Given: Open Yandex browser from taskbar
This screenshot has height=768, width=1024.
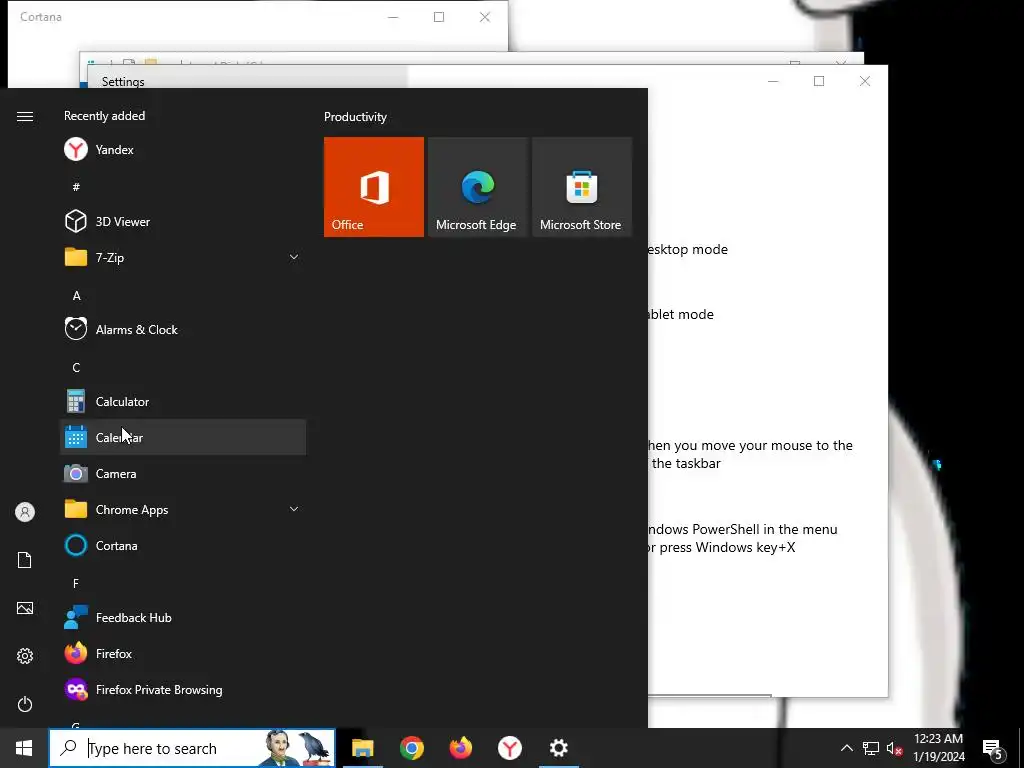Looking at the screenshot, I should click(x=509, y=748).
